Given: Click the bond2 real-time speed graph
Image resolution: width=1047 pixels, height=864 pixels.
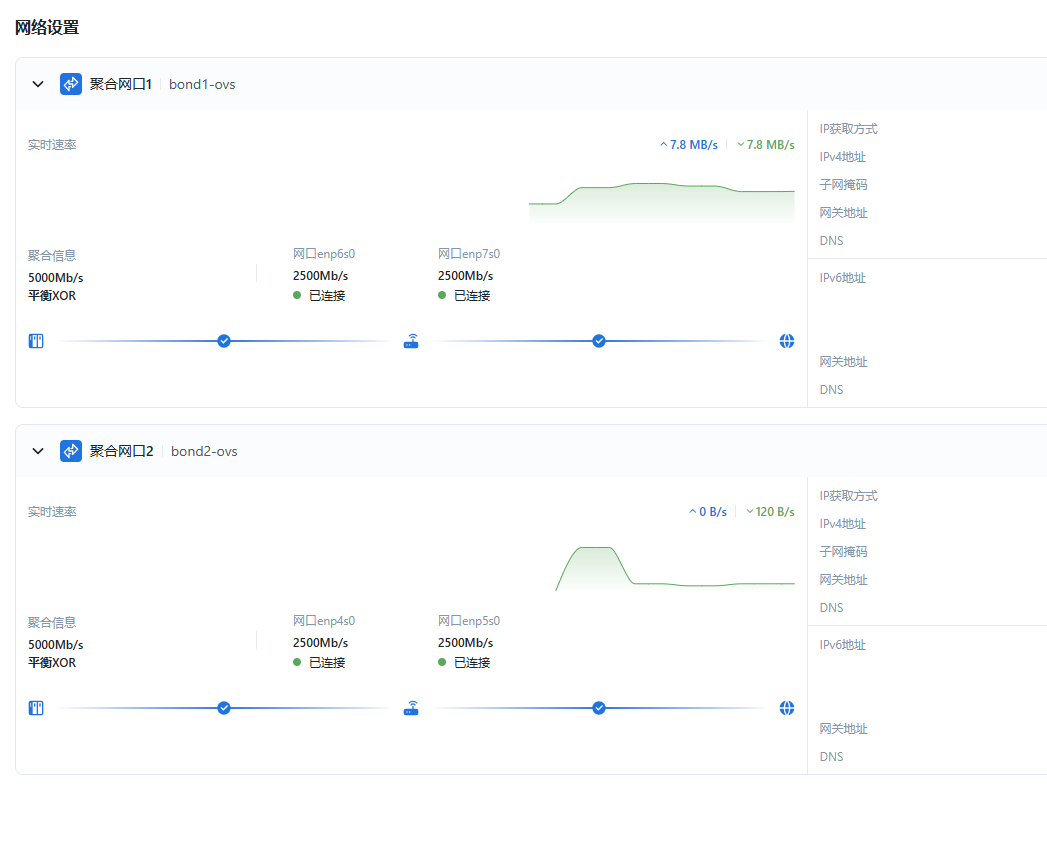Looking at the screenshot, I should tap(675, 569).
